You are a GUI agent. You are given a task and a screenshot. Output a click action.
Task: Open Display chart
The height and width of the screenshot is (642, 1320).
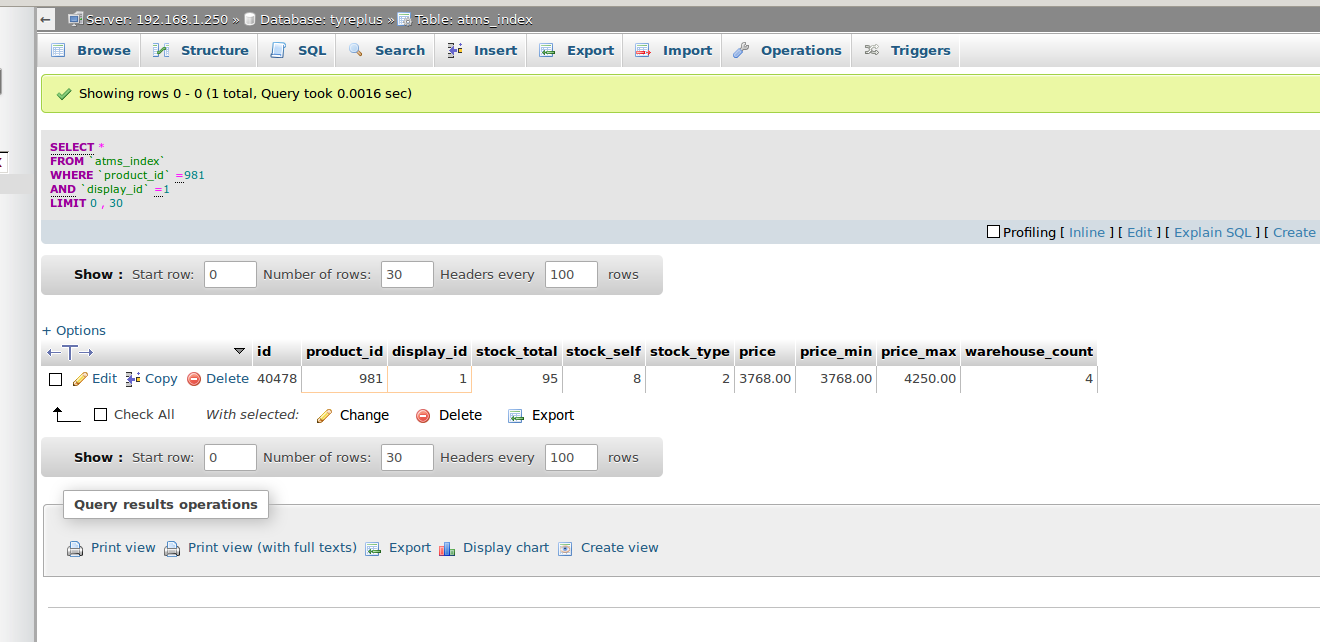(494, 548)
